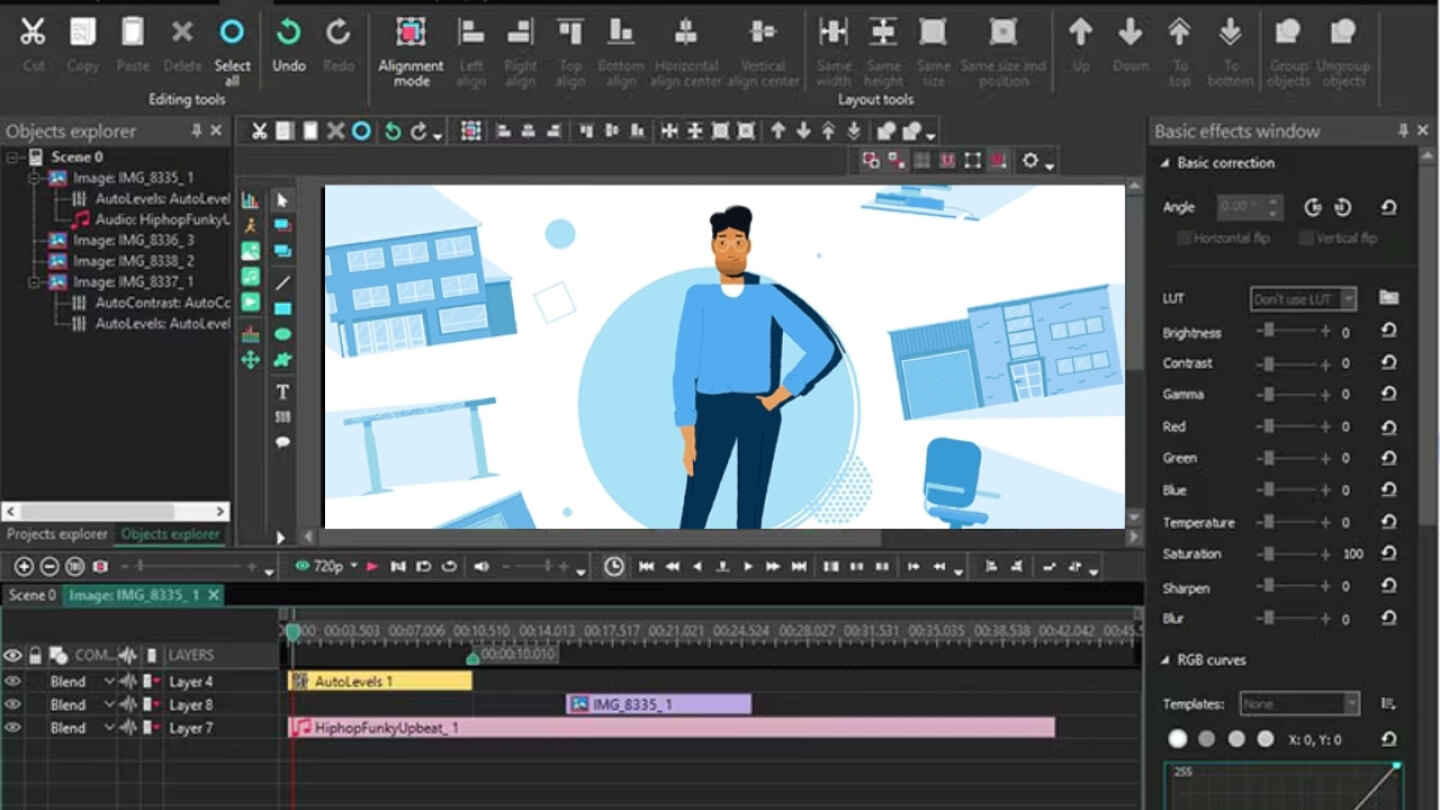Select the HiphopFunkyUpbeat_1 audio clip
This screenshot has height=810, width=1440.
pos(672,727)
